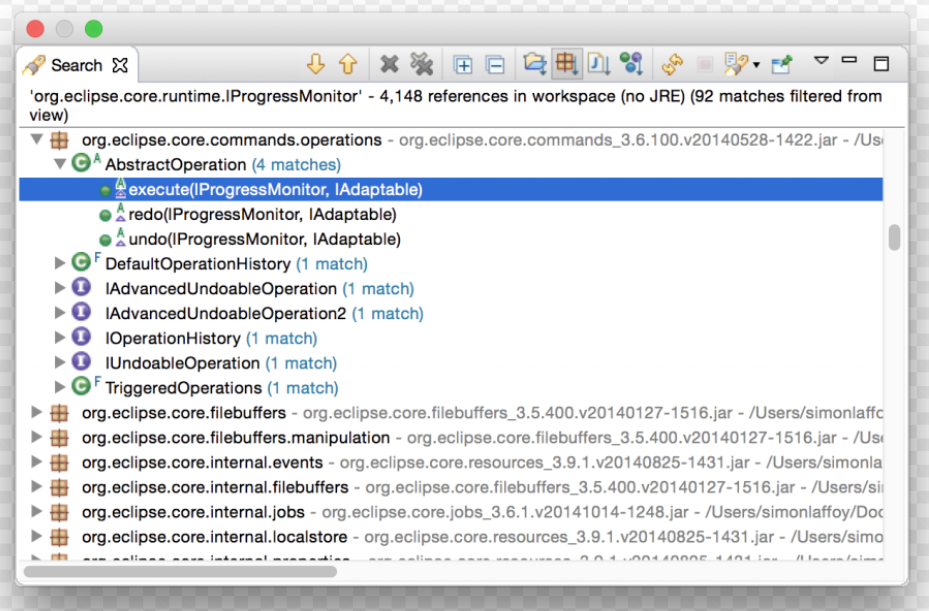Expand the DefaultOperationHistory tree node
This screenshot has height=611, width=929.
[x=60, y=263]
